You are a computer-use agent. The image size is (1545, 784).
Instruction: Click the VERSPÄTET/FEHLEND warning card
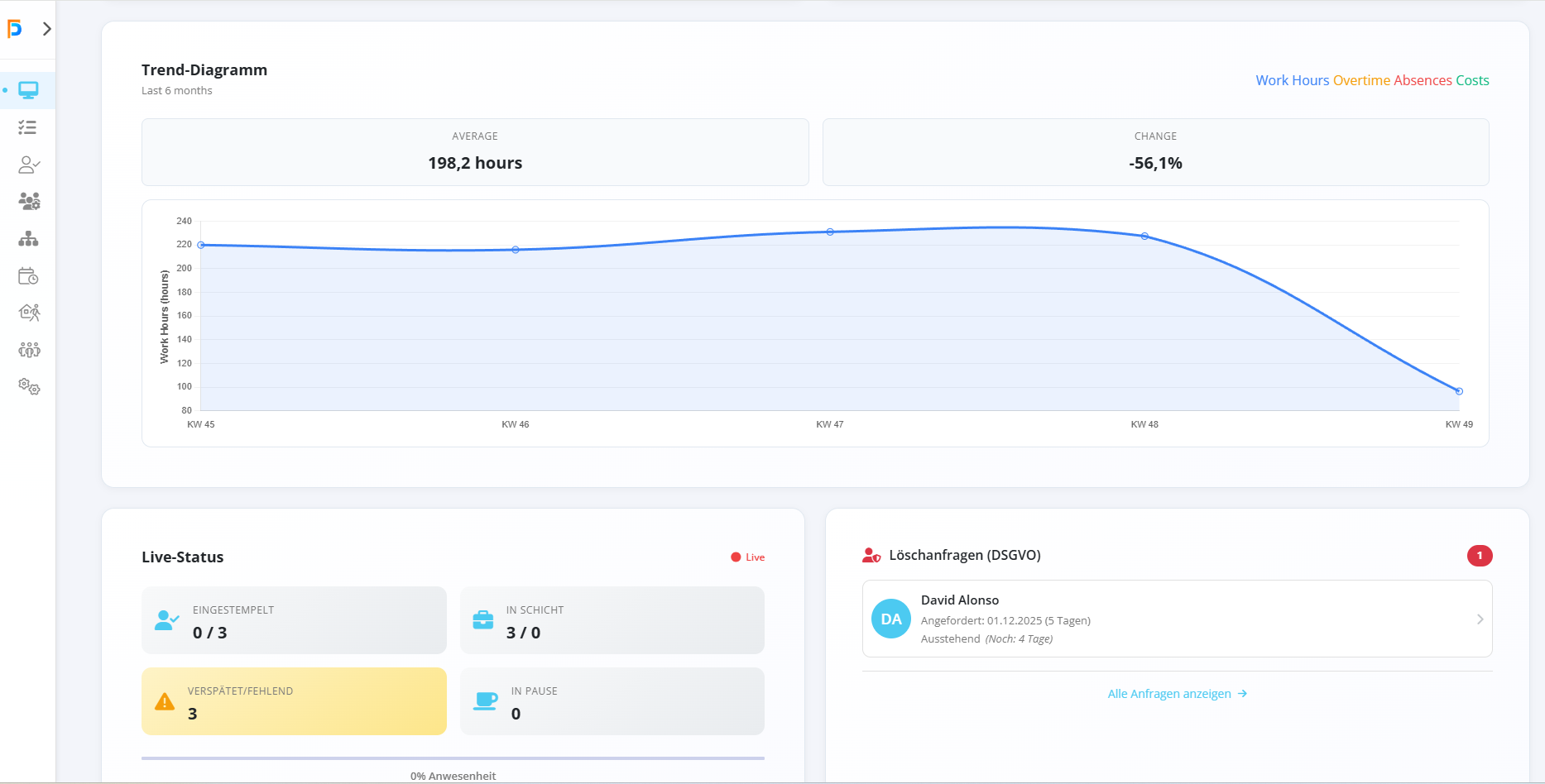(x=294, y=701)
